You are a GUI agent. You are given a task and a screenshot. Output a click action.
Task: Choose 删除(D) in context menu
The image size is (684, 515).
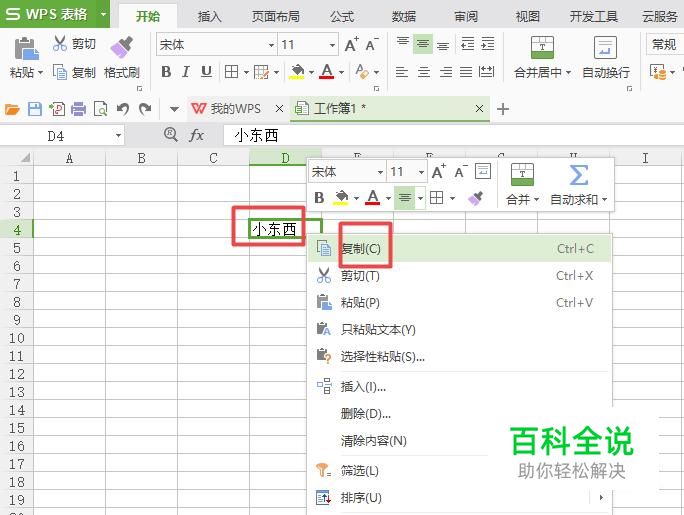click(460, 413)
